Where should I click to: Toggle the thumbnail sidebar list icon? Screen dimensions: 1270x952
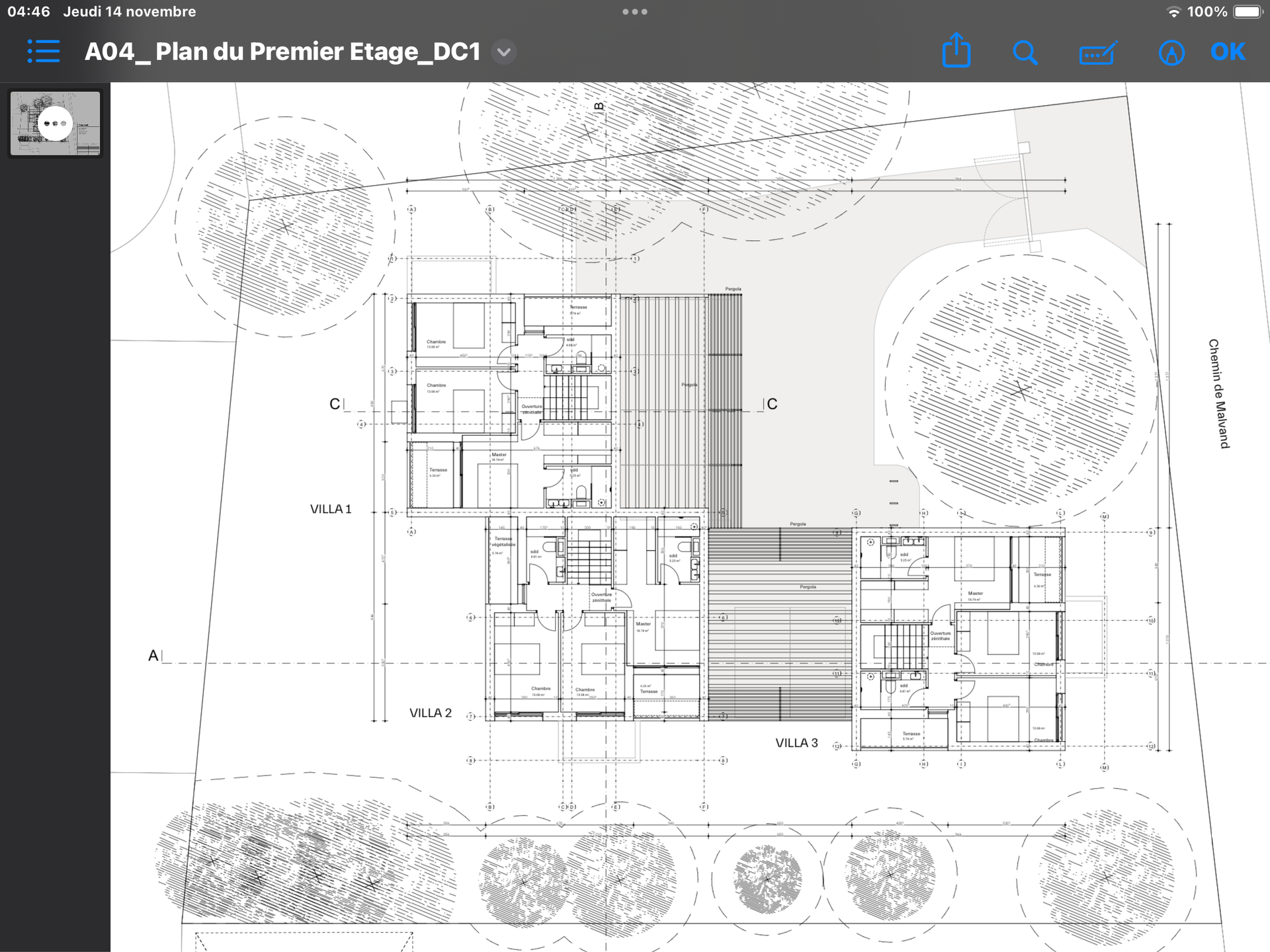coord(44,52)
